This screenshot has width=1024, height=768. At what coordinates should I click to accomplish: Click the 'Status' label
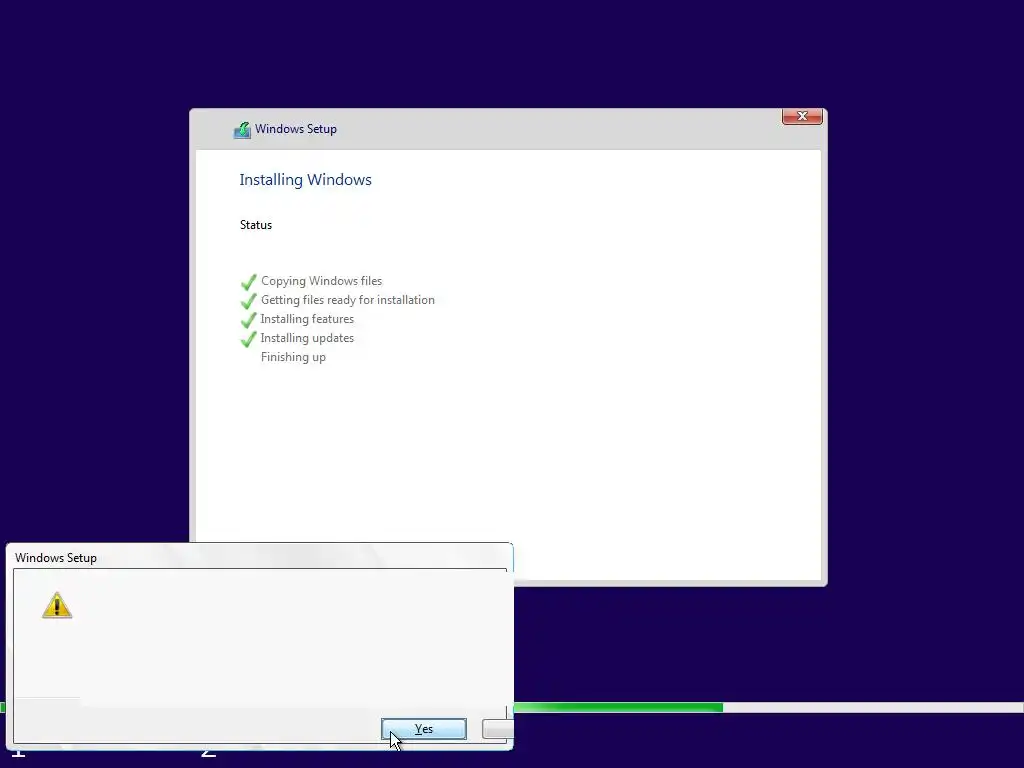pyautogui.click(x=256, y=225)
